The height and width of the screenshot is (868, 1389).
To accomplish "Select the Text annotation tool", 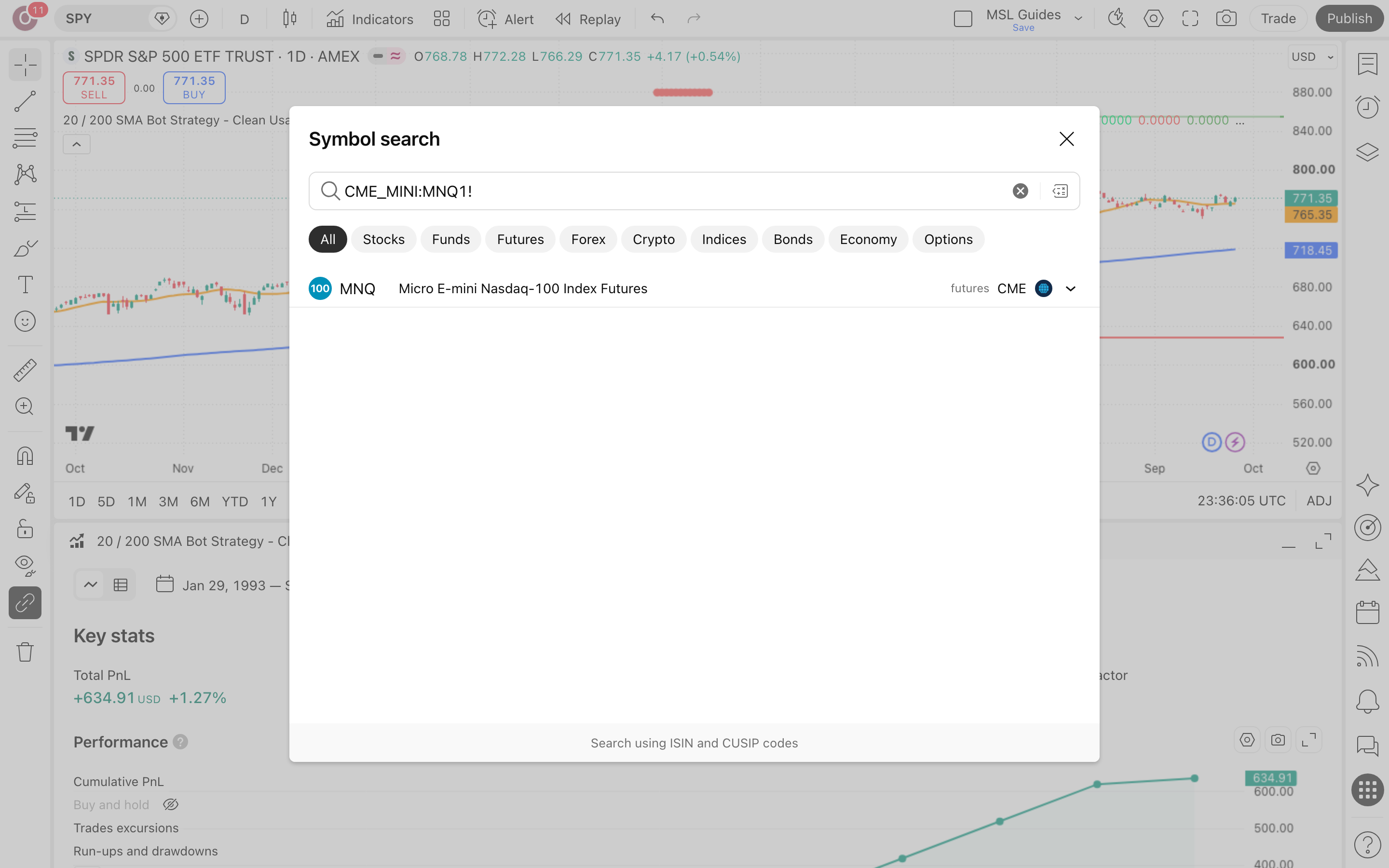I will 25,285.
